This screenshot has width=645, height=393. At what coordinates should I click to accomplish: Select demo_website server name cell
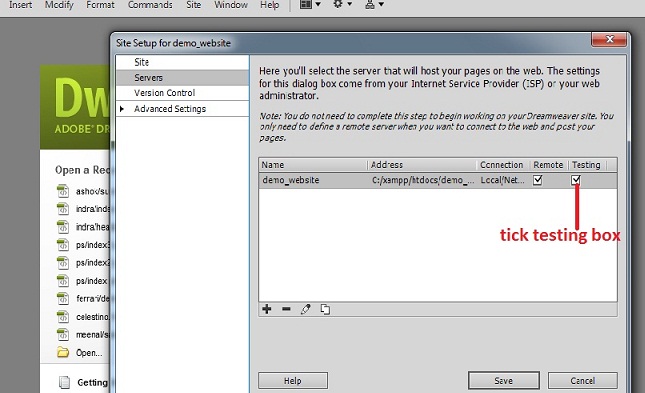click(291, 180)
